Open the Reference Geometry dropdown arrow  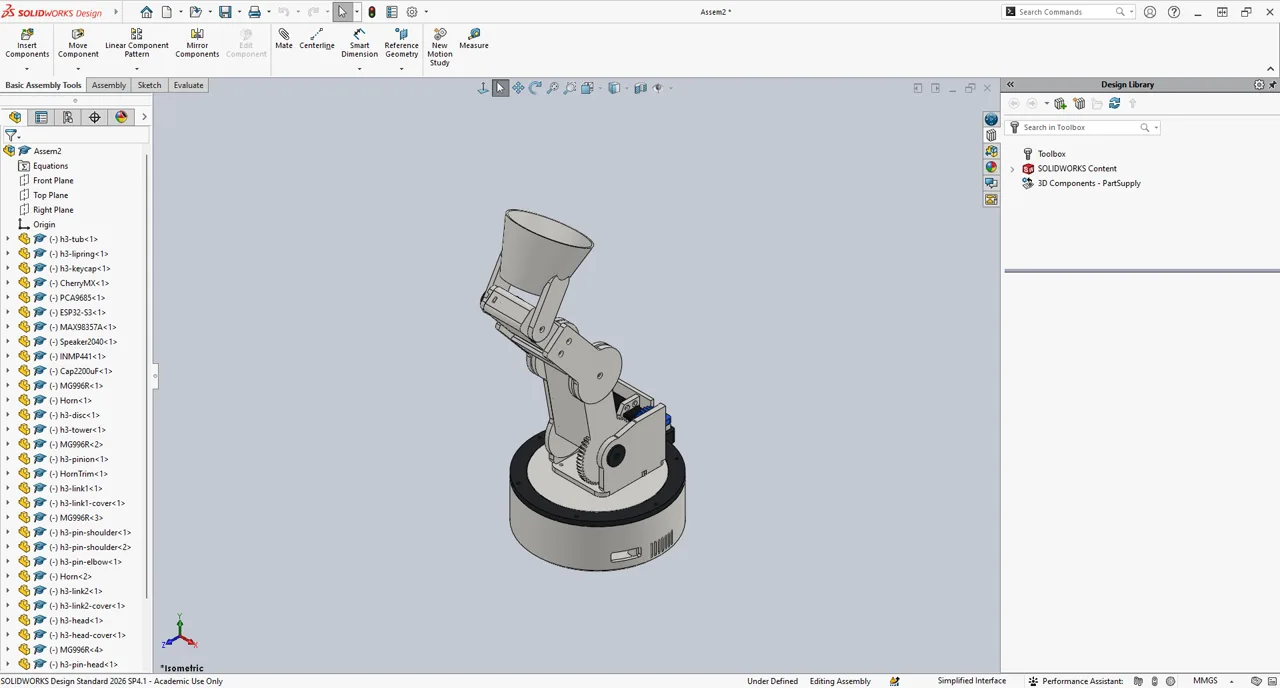tap(401, 68)
